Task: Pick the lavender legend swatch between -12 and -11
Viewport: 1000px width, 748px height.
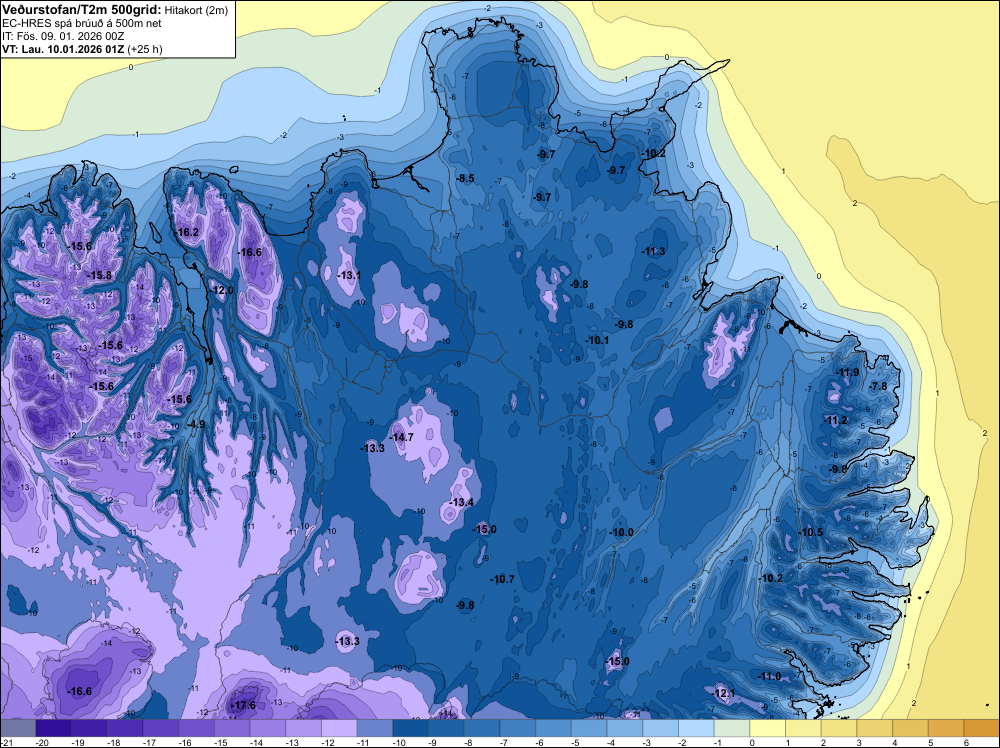Action: click(x=339, y=728)
